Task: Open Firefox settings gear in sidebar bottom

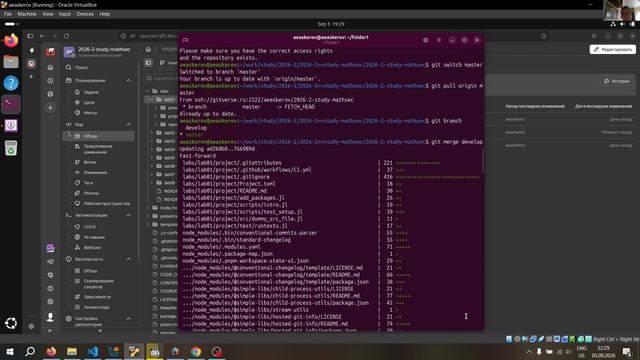Action: point(31,326)
